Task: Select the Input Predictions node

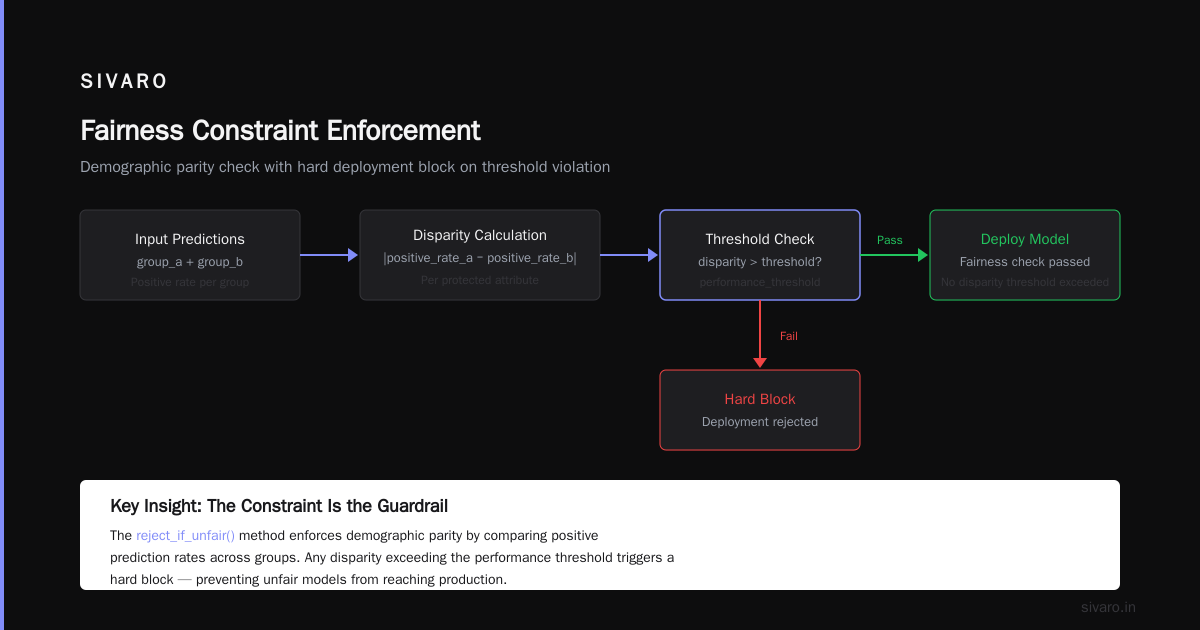Action: 190,255
